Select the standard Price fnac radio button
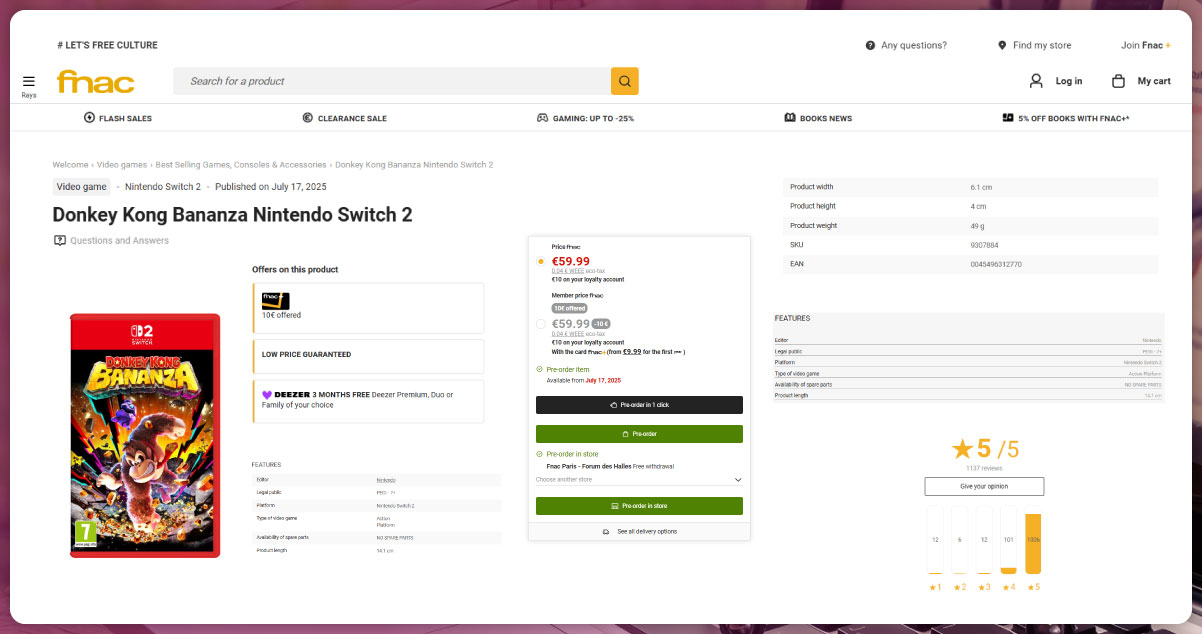 pos(541,261)
